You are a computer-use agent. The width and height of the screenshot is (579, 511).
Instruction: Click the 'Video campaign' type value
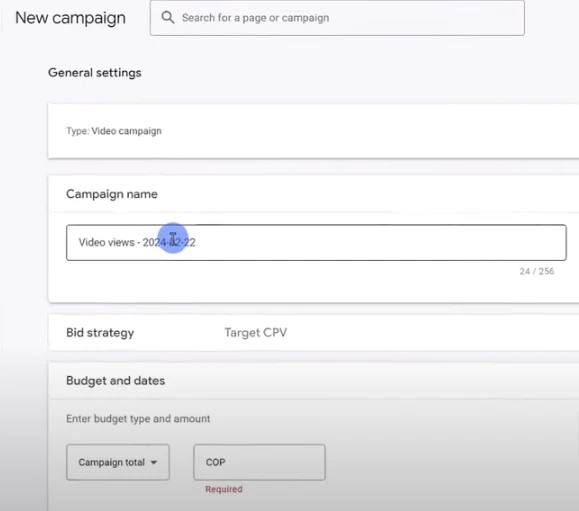click(126, 131)
